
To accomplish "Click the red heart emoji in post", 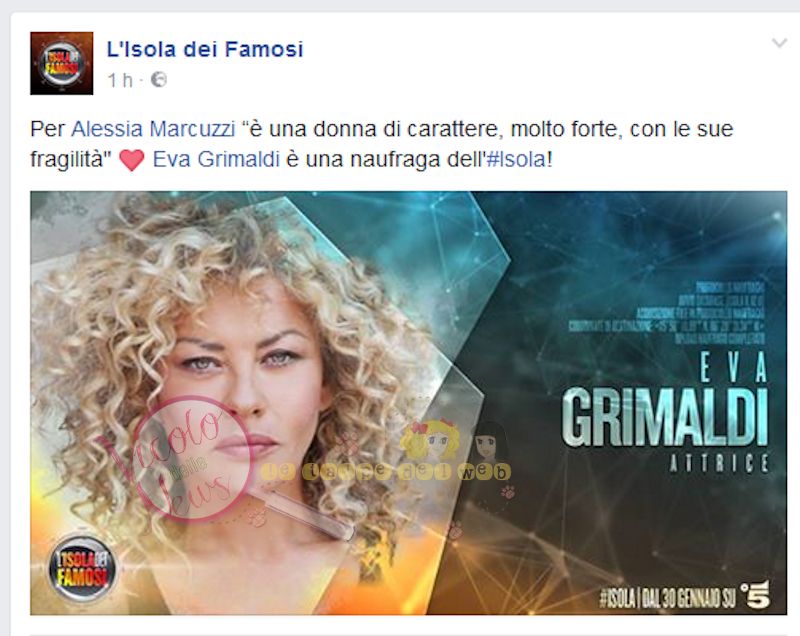I will (x=132, y=160).
